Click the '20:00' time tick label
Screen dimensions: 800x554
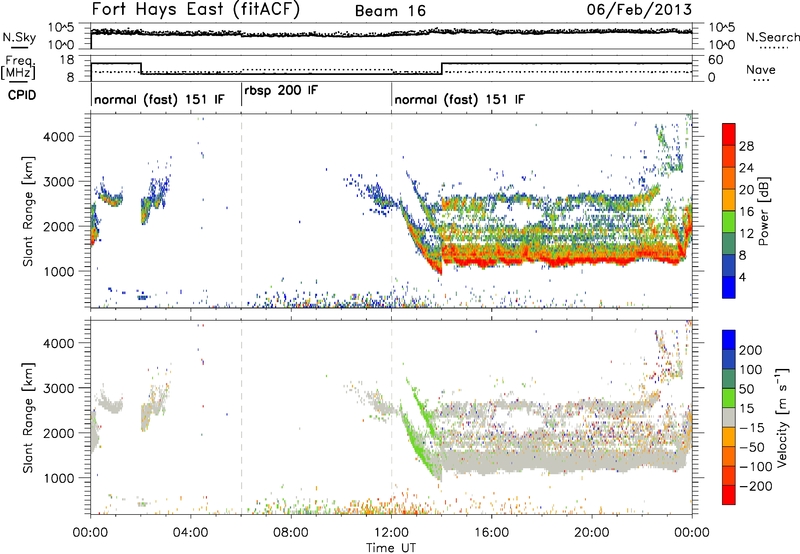point(592,533)
